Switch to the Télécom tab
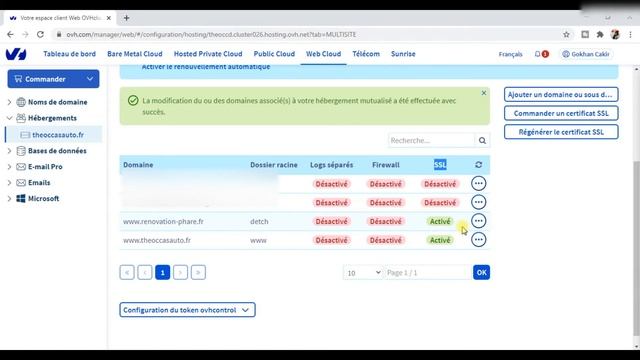Viewport: 640px width, 360px height. 366,54
